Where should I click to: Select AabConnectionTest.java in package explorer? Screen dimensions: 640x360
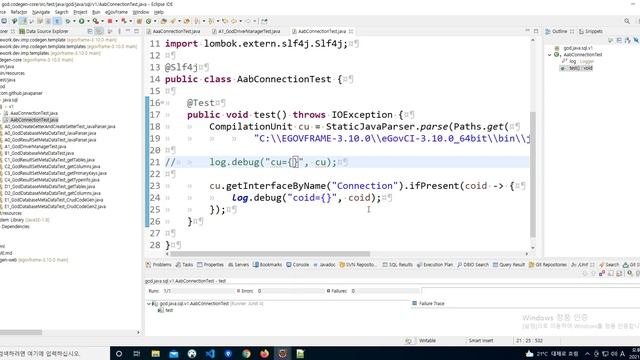pos(34,120)
